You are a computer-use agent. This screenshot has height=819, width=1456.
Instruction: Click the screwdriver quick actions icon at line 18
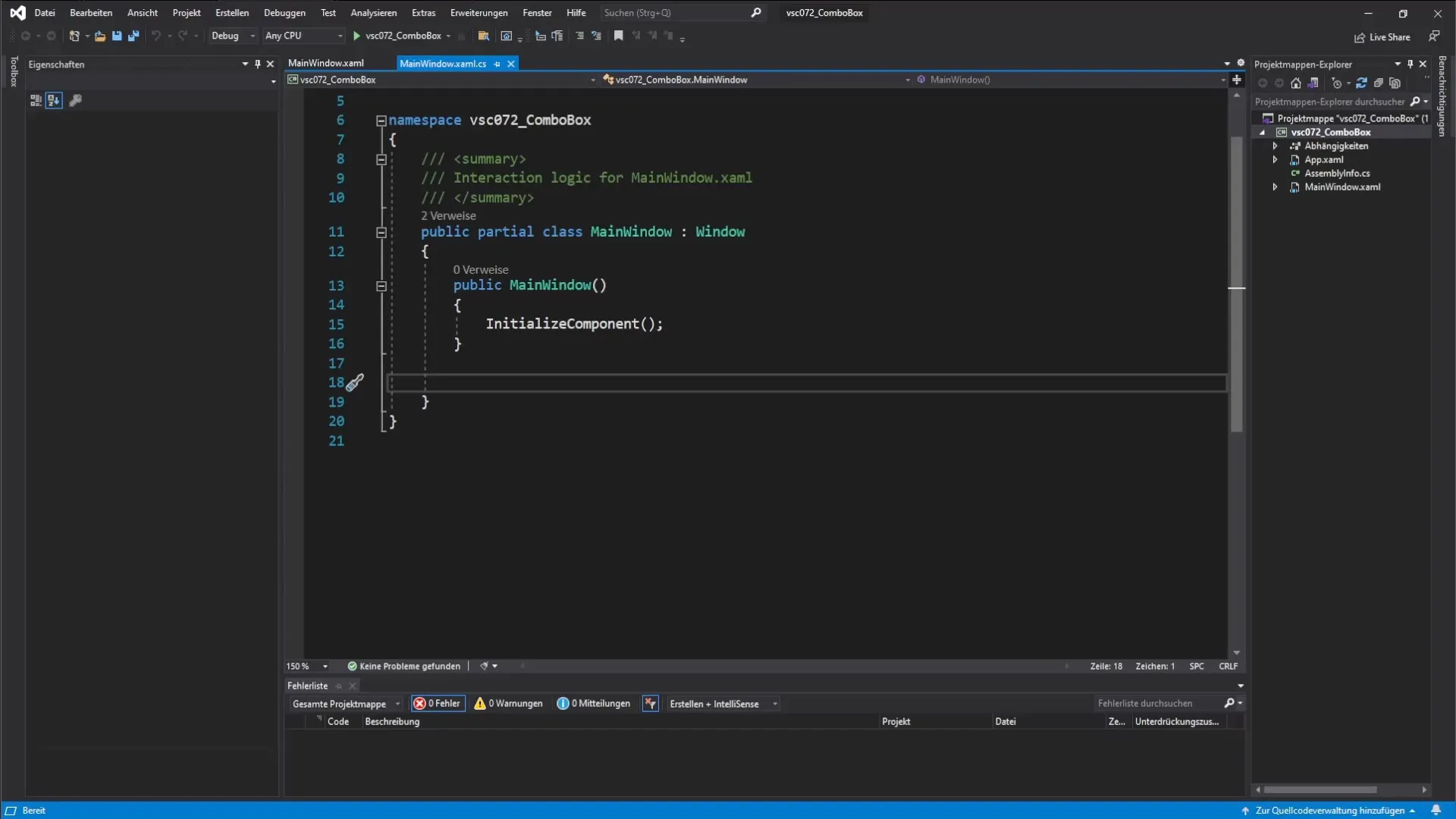click(x=355, y=382)
